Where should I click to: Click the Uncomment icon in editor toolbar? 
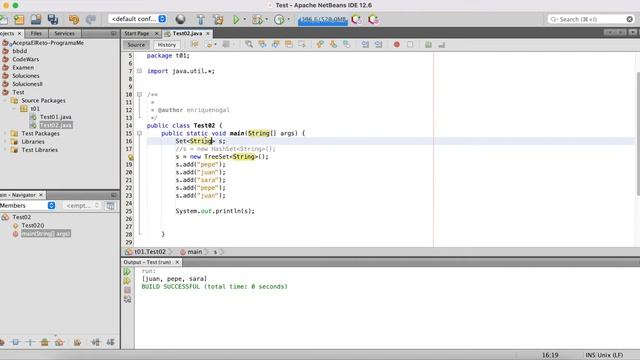pos(441,44)
